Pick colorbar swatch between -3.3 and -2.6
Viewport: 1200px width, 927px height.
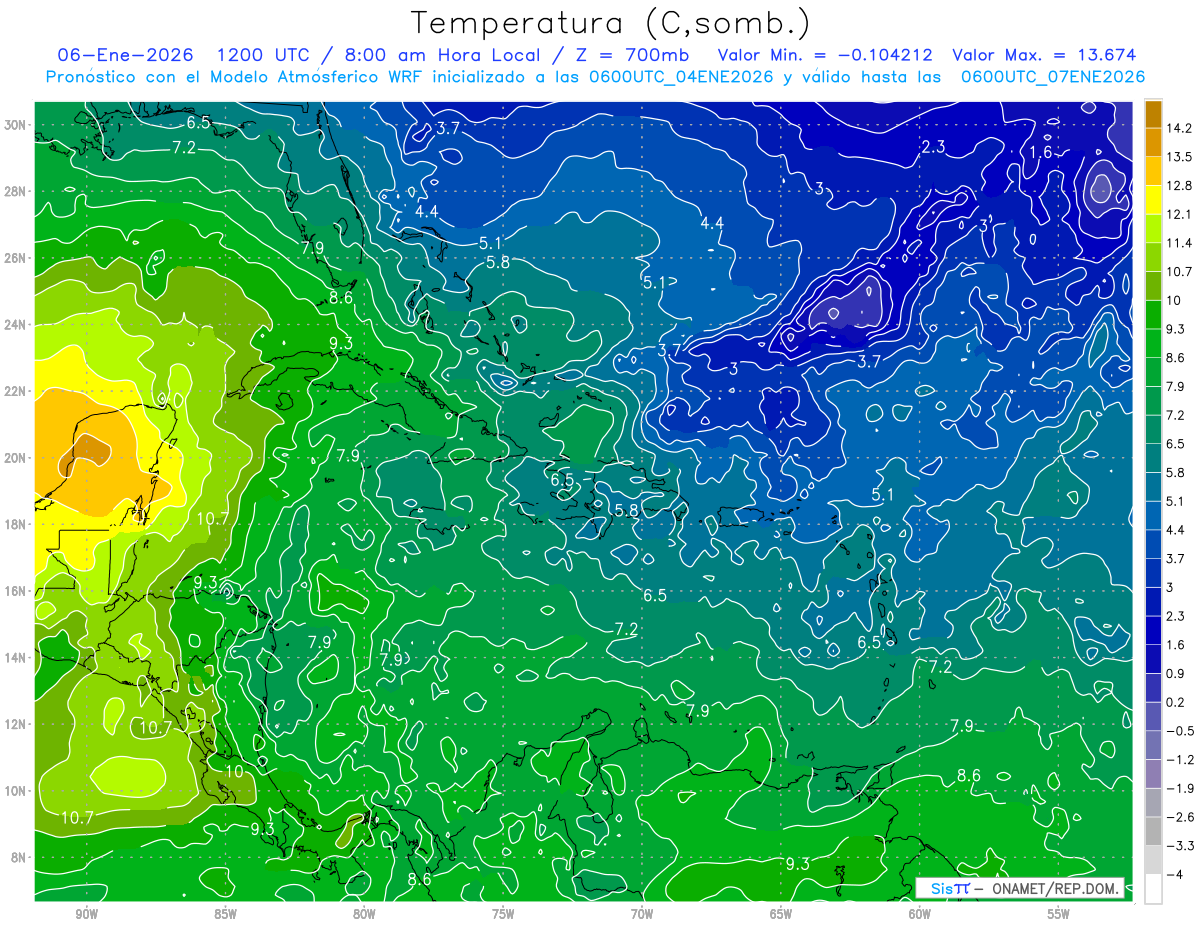[1153, 831]
